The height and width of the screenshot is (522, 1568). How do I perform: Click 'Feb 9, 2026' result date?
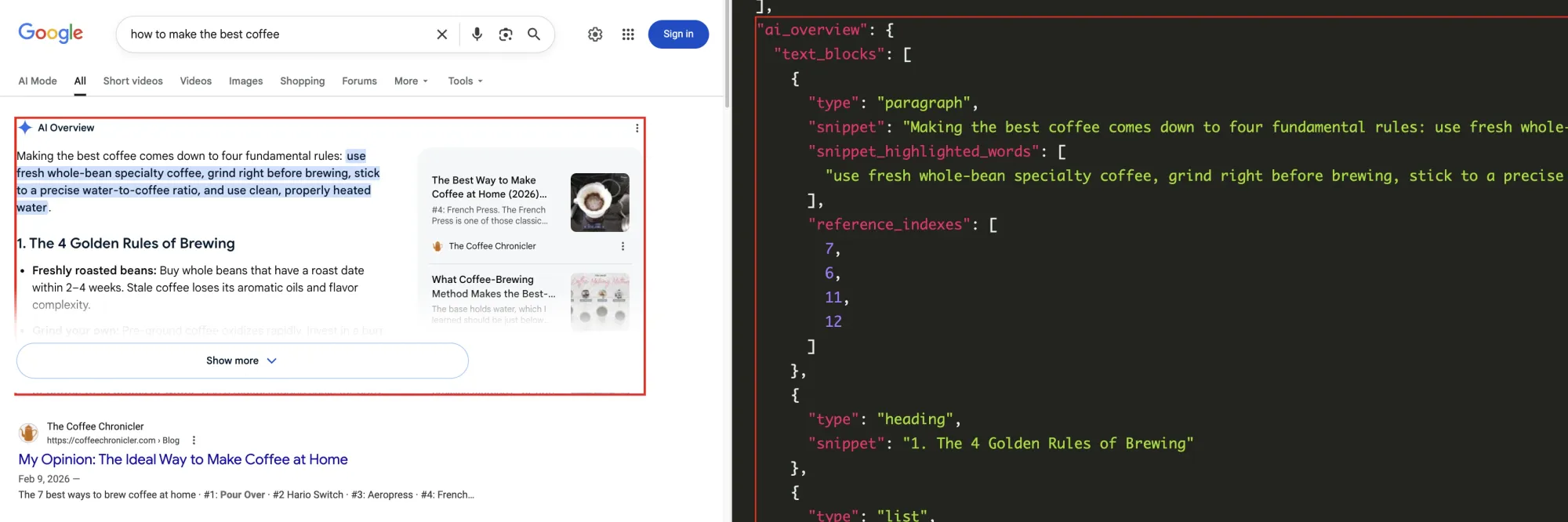(44, 479)
